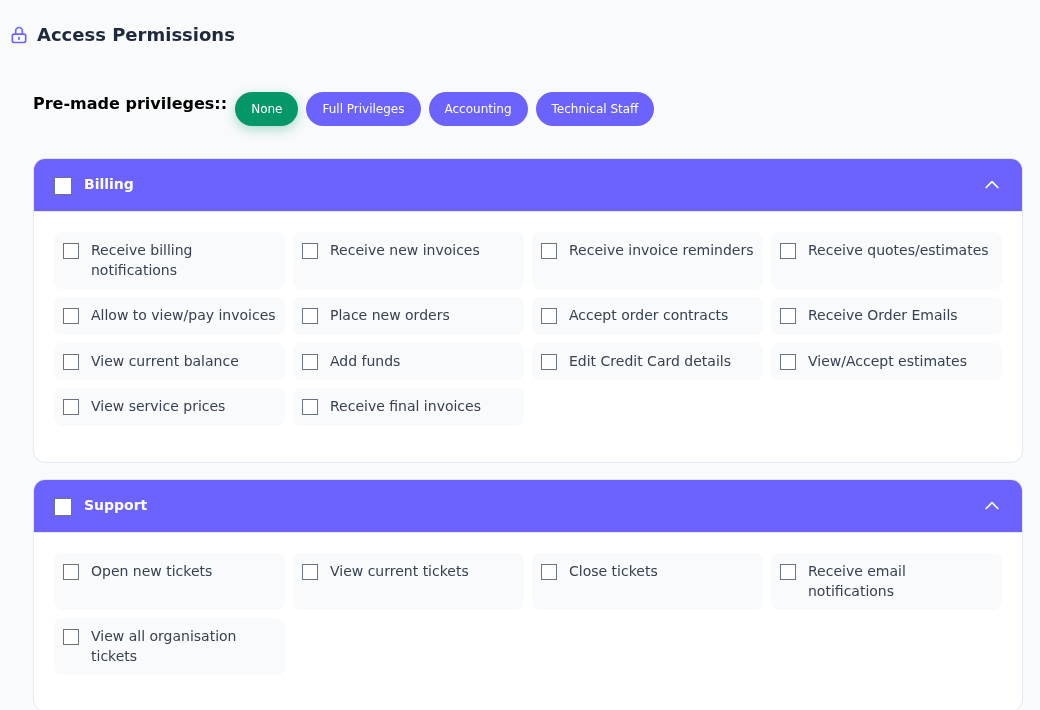Enable Receive billing notifications checkbox
This screenshot has height=710, width=1040.
coord(71,251)
